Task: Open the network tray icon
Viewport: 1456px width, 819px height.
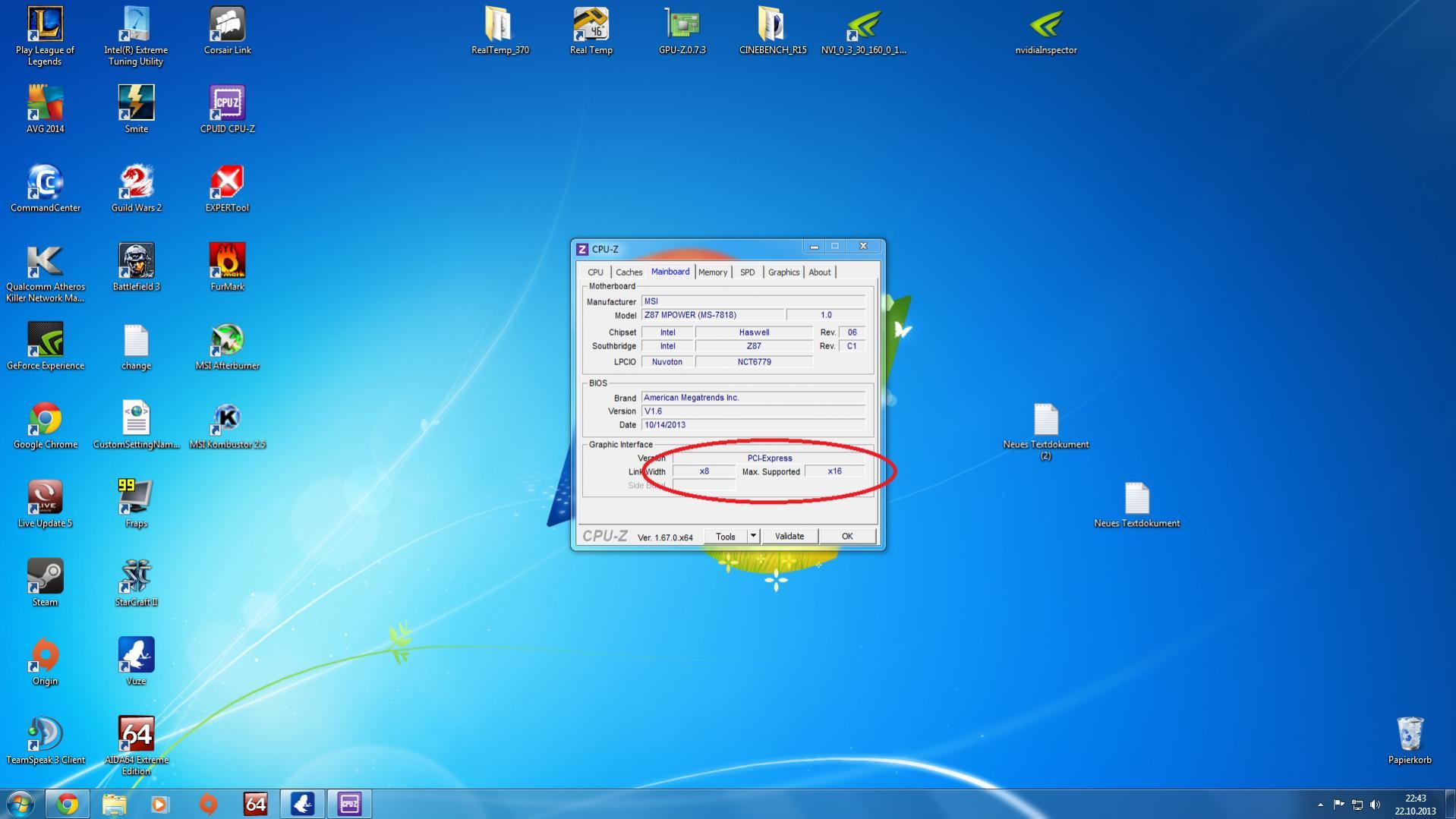Action: [1357, 805]
